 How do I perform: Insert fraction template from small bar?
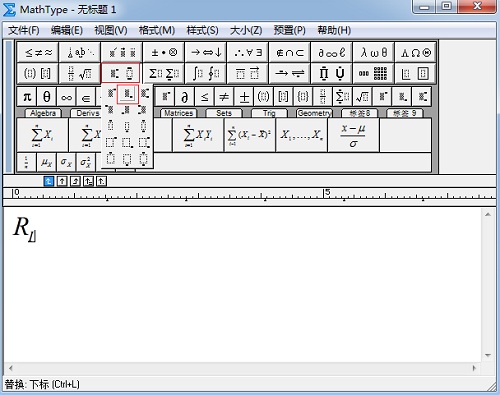(323, 97)
